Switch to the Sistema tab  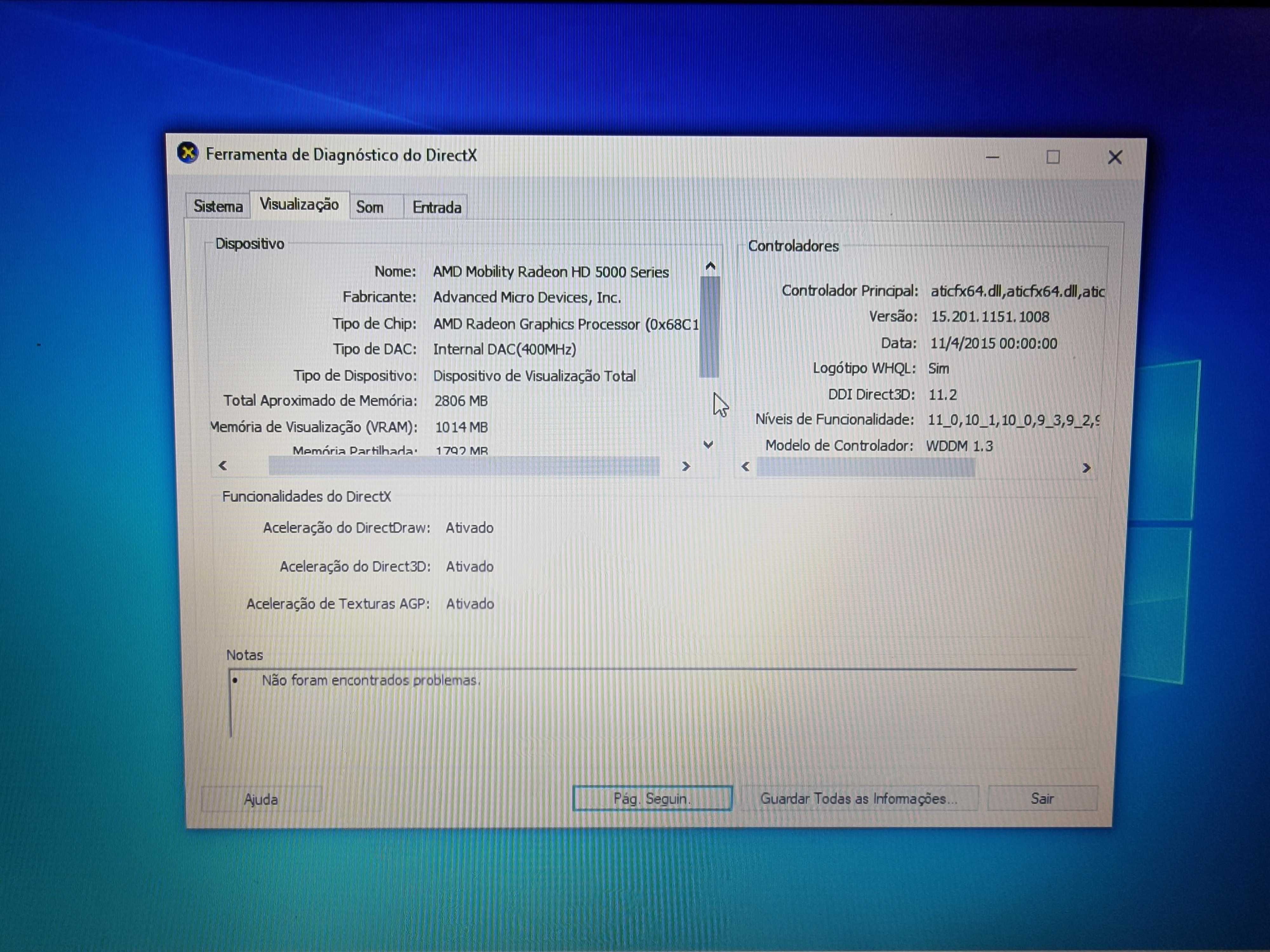(x=217, y=206)
